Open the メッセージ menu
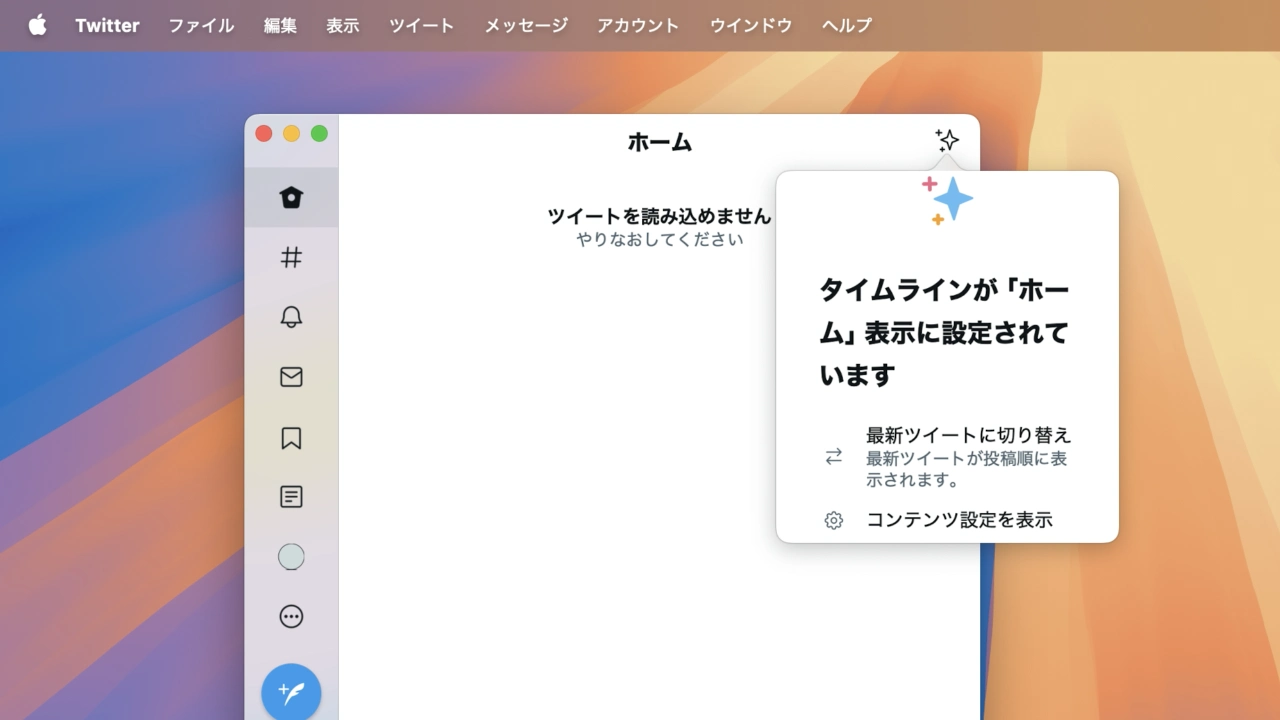This screenshot has width=1280, height=720. tap(526, 25)
